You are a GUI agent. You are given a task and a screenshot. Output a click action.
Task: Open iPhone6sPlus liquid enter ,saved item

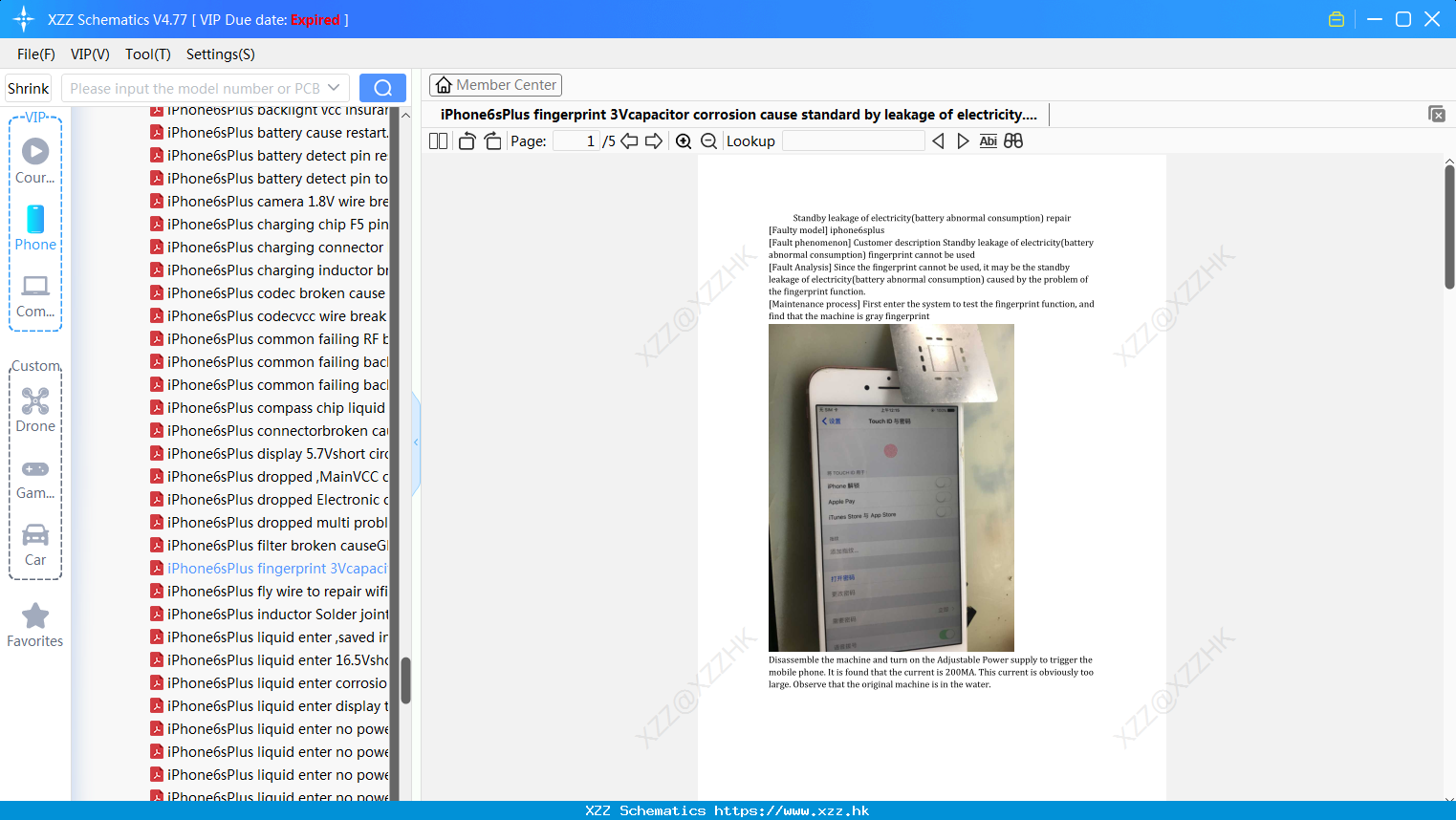coord(270,637)
